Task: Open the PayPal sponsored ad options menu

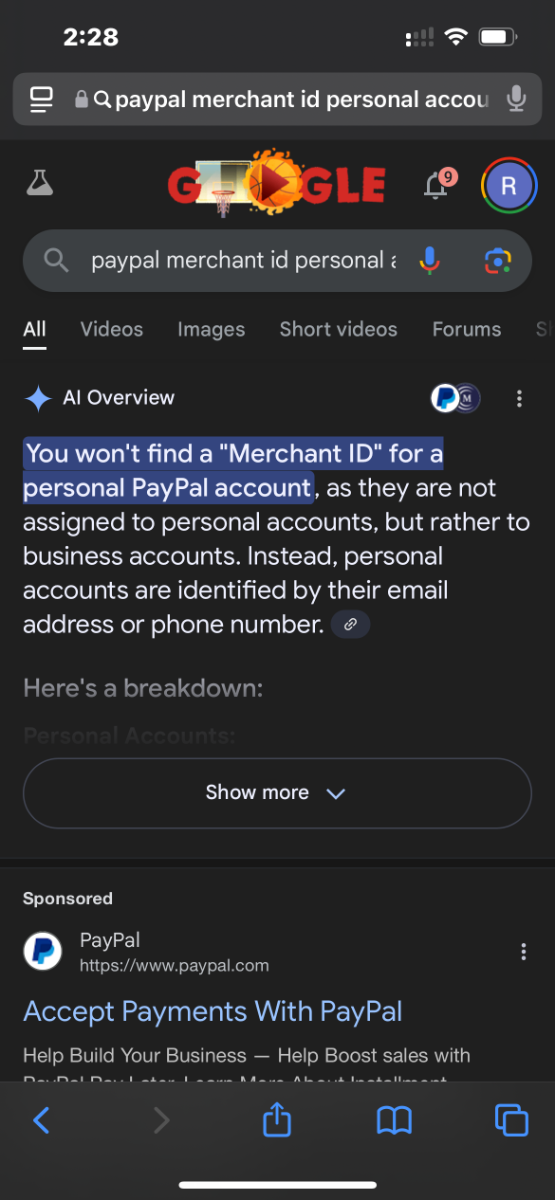Action: point(523,952)
